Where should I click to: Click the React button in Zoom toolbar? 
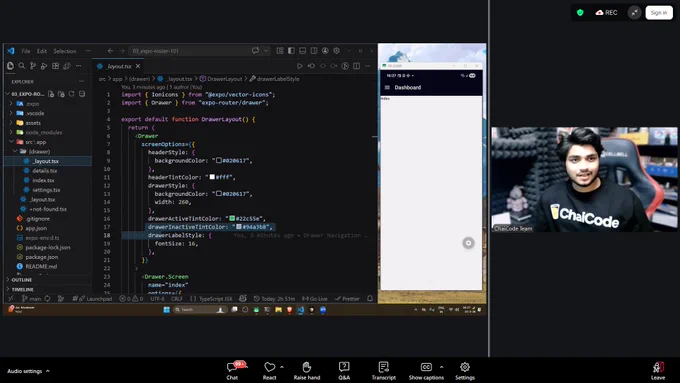pos(269,371)
